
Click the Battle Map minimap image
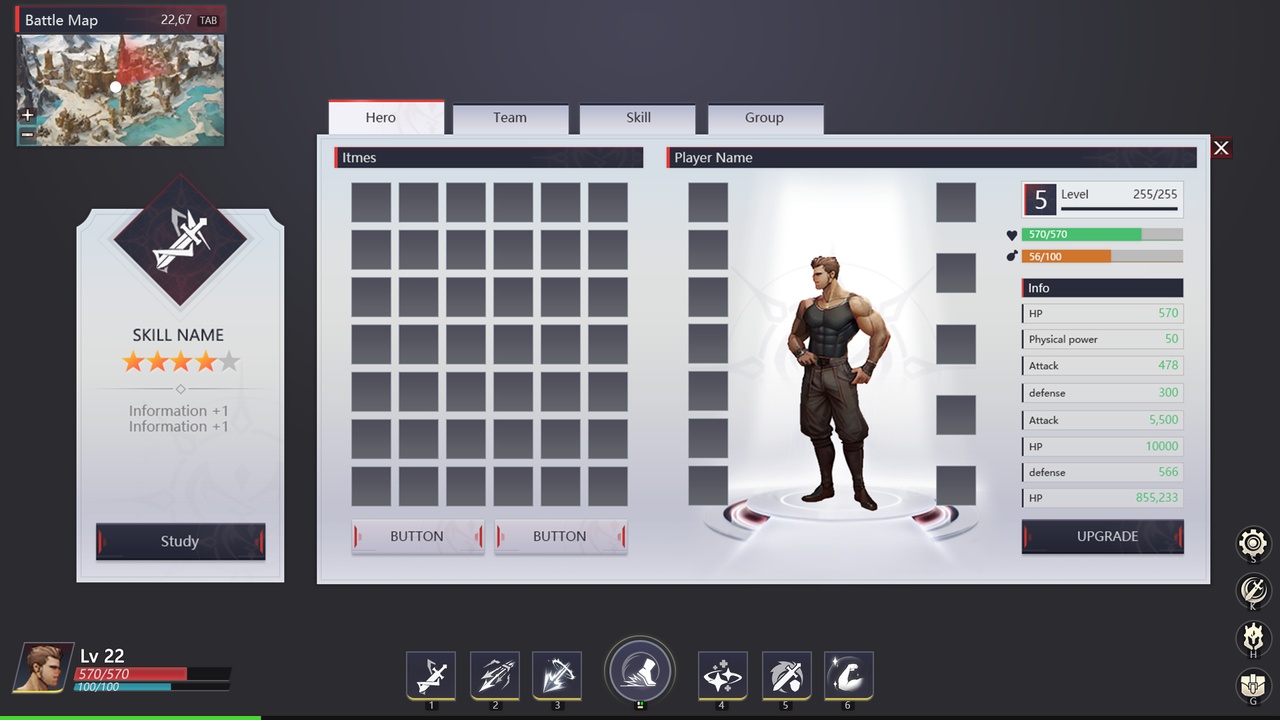pyautogui.click(x=120, y=90)
